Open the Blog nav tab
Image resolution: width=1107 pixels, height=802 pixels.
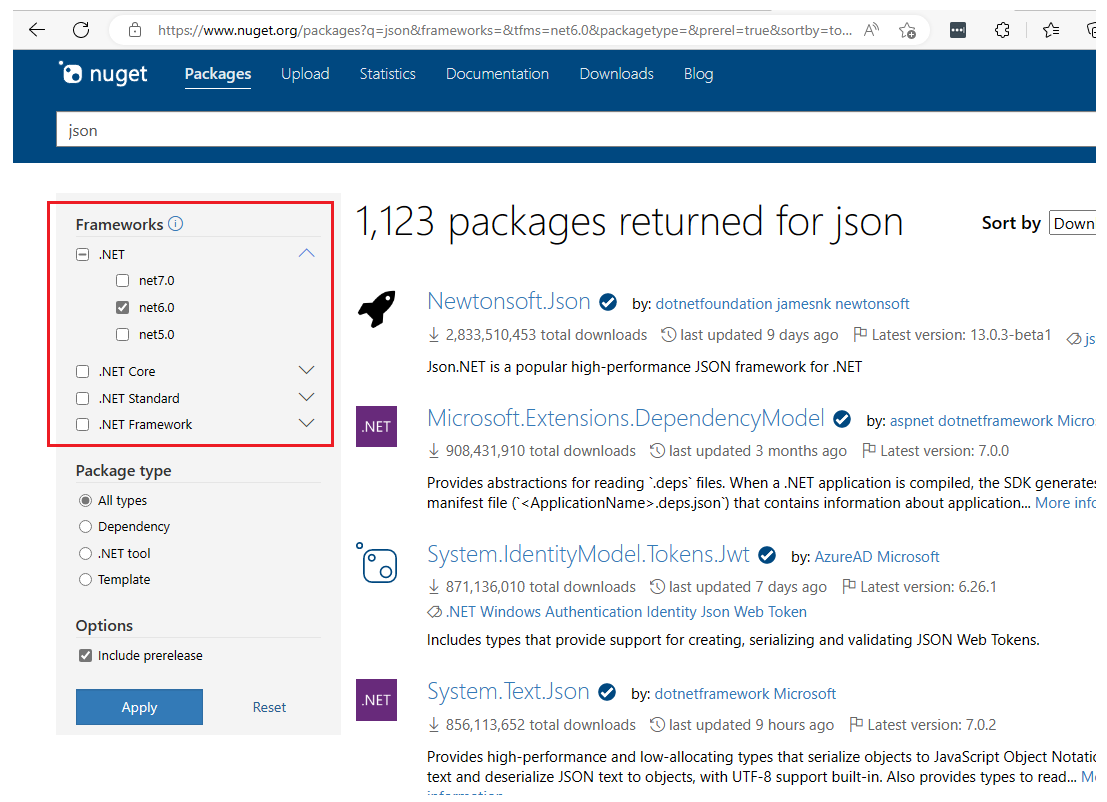click(698, 73)
